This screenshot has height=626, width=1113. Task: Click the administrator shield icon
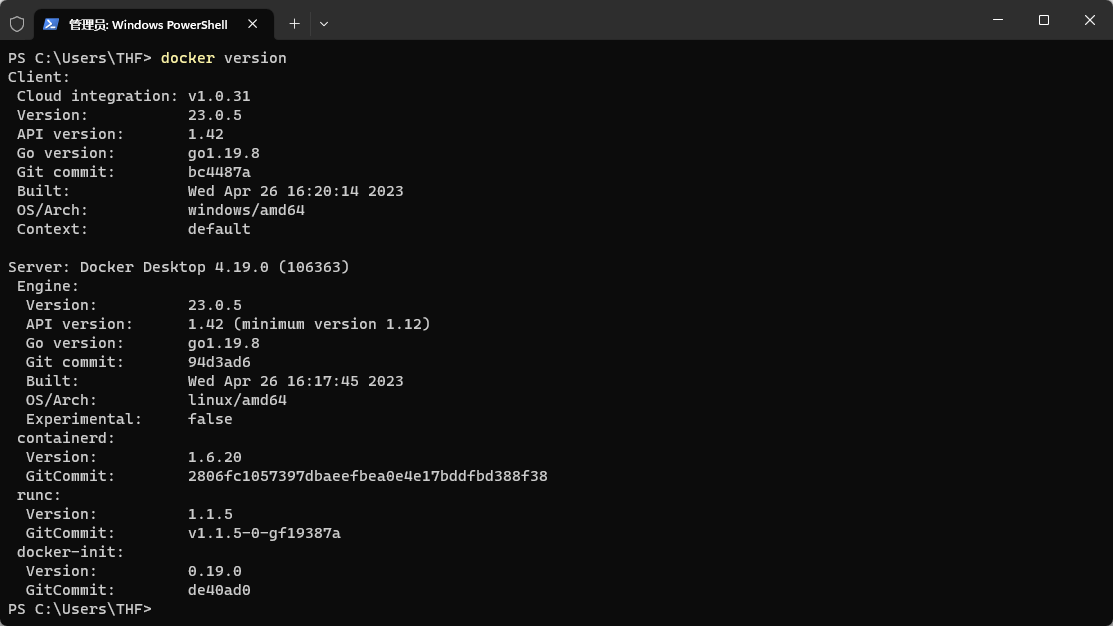pyautogui.click(x=17, y=24)
